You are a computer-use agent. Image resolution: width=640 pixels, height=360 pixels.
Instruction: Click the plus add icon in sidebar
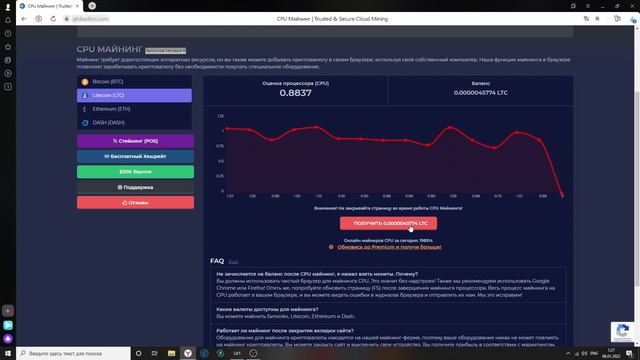[x=8, y=311]
